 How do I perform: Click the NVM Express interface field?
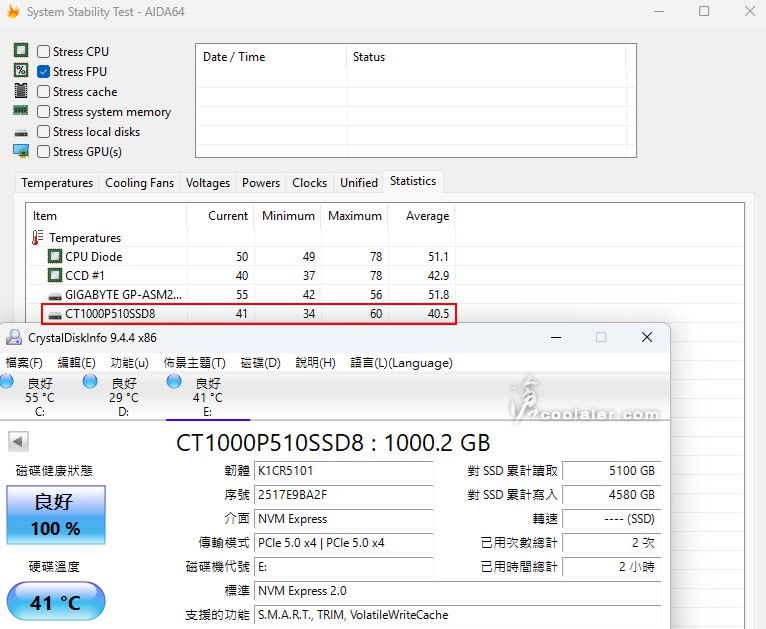pyautogui.click(x=344, y=519)
